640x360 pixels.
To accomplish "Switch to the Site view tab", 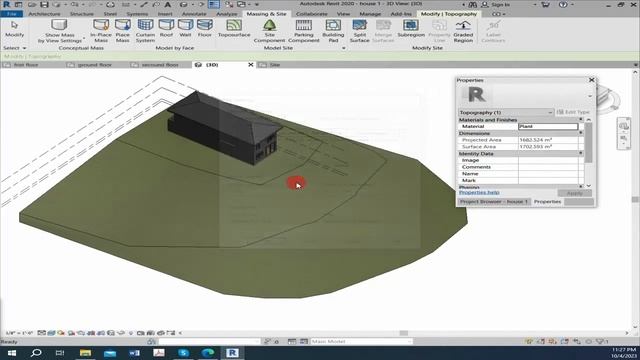I will click(x=275, y=65).
